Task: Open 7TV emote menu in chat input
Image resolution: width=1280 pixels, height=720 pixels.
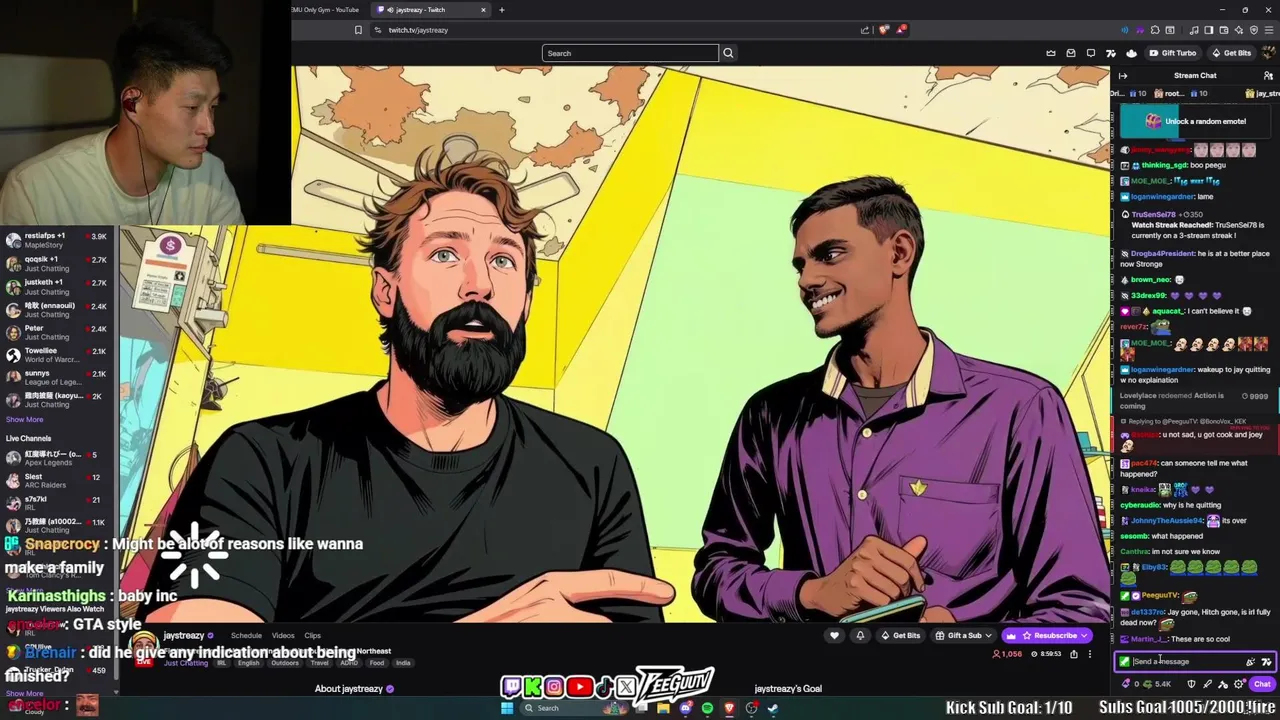Action: click(1266, 661)
